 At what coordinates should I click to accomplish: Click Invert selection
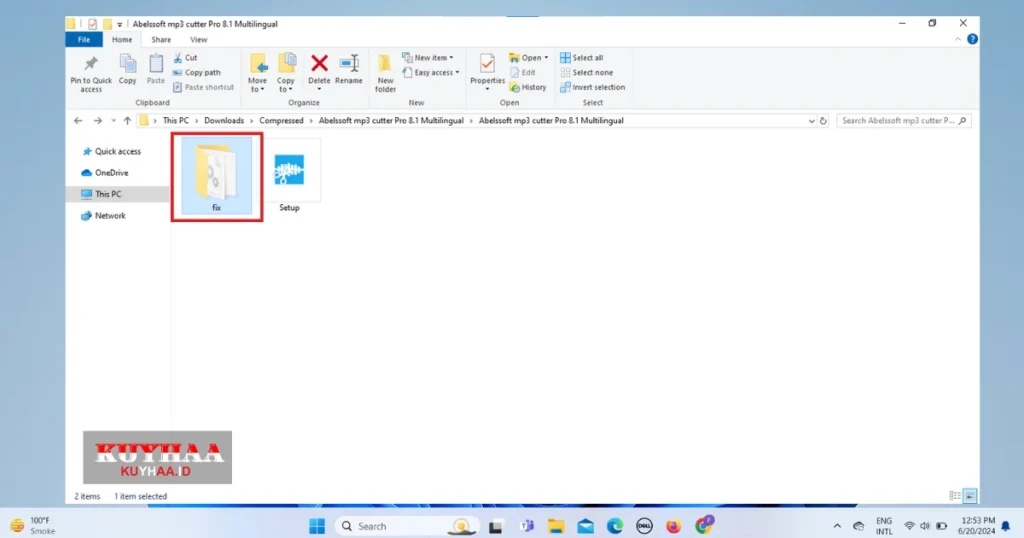click(x=592, y=87)
